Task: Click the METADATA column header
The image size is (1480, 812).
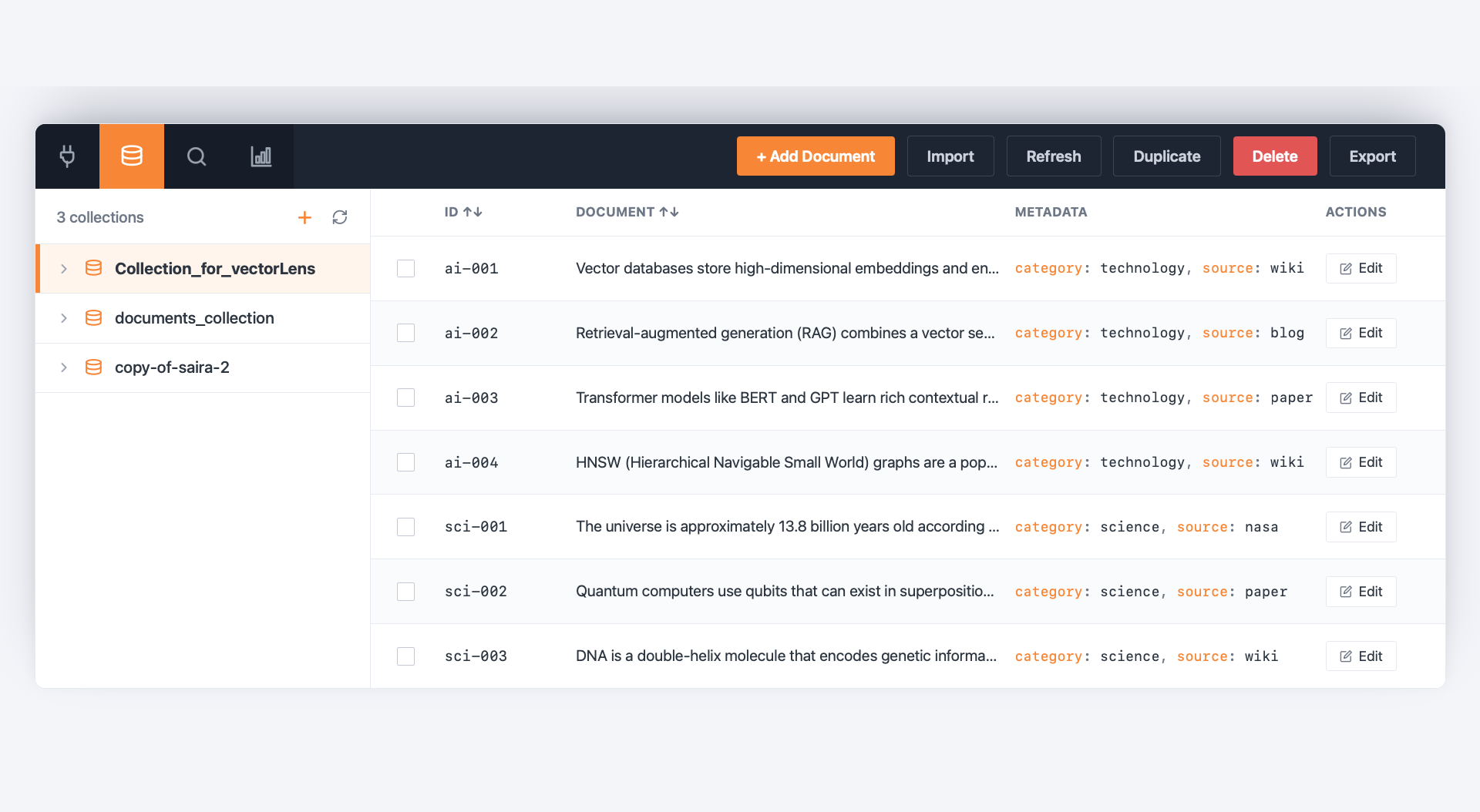Action: (x=1051, y=212)
